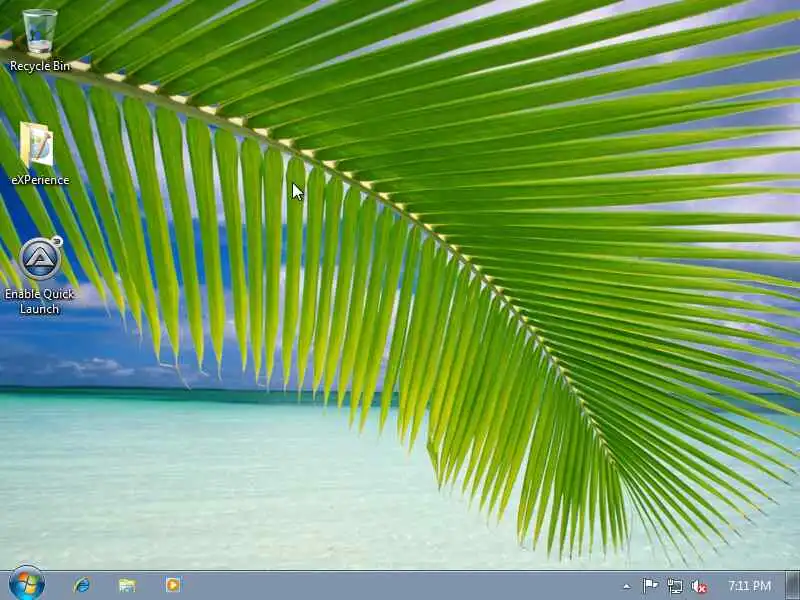Launch Internet Explorer from the taskbar
Viewport: 800px width, 600px height.
[x=82, y=585]
